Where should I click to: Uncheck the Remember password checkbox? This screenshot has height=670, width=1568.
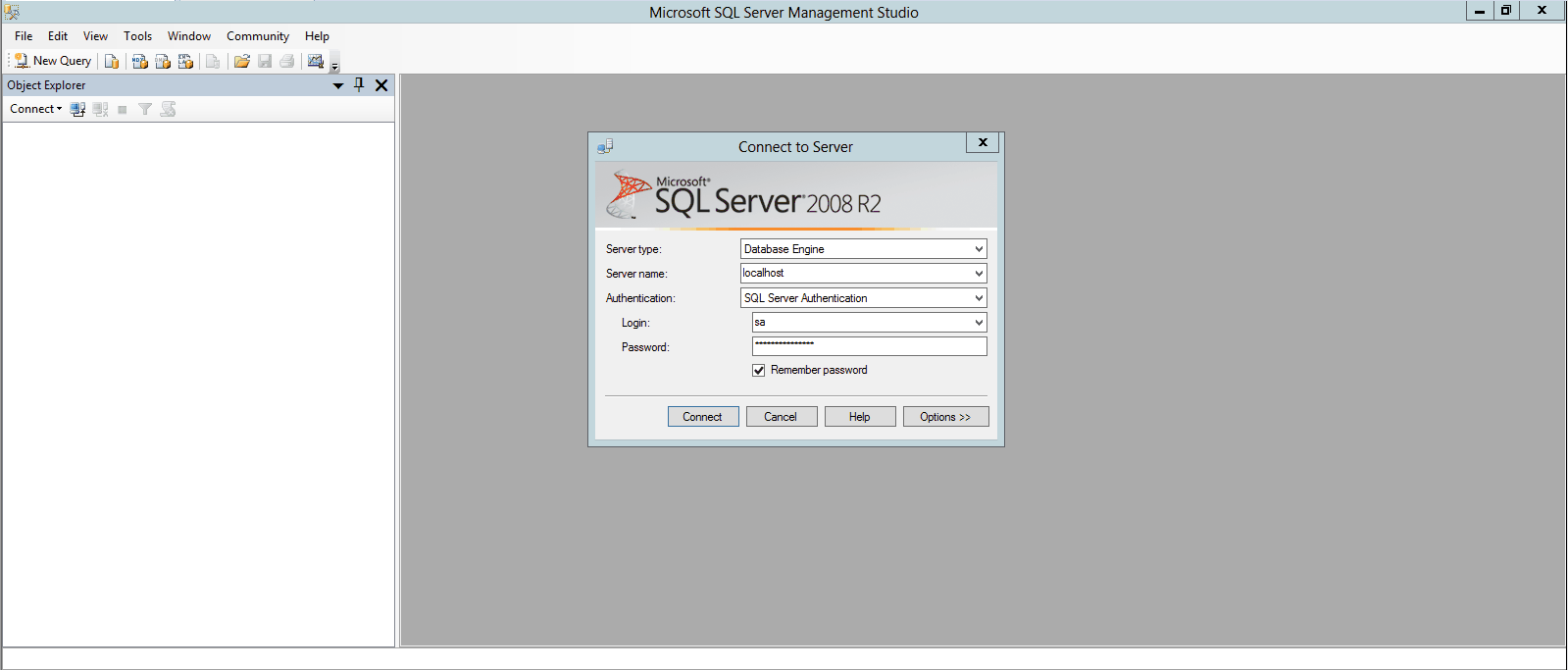tap(759, 370)
